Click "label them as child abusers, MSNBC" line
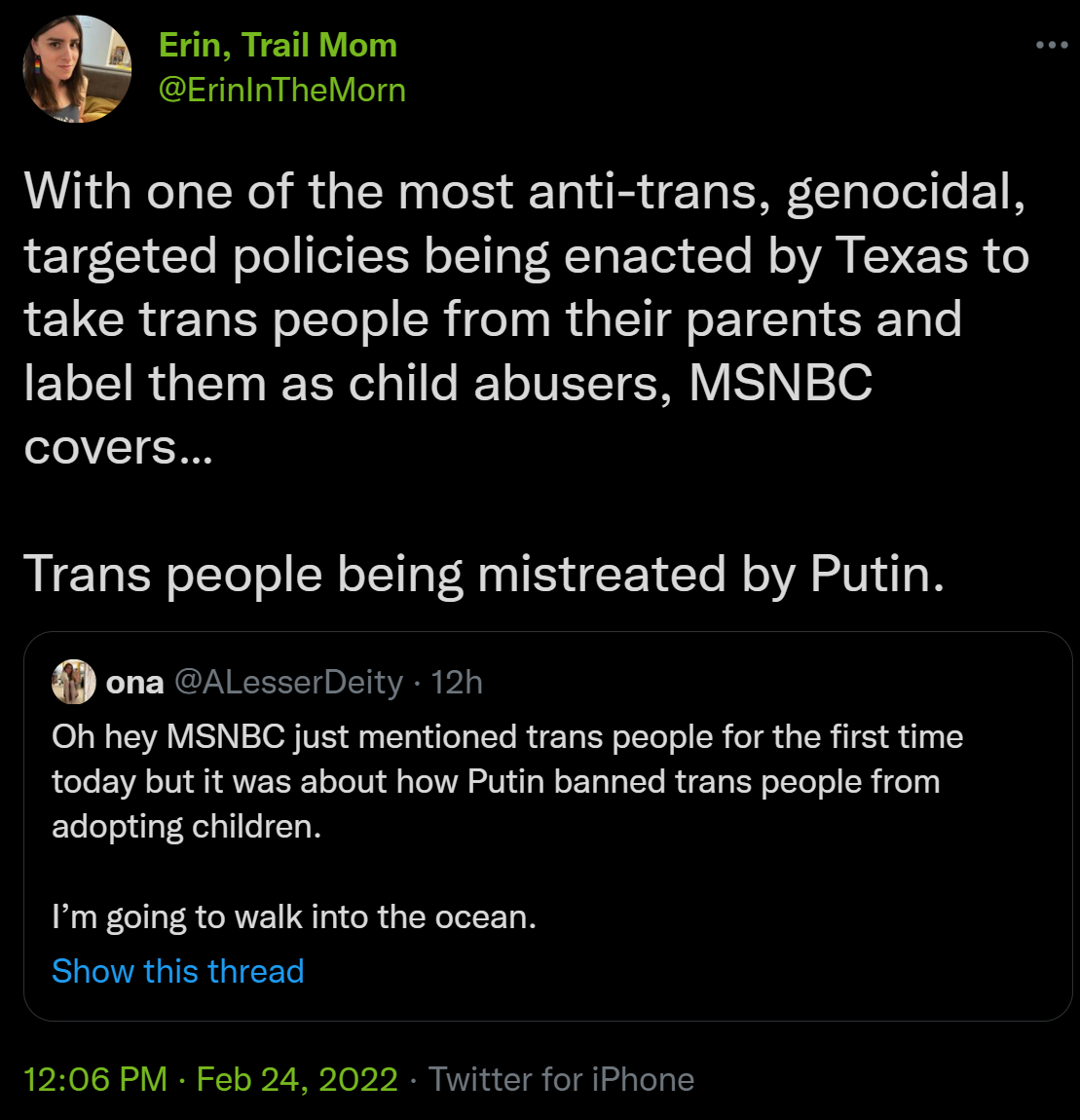 pos(448,383)
